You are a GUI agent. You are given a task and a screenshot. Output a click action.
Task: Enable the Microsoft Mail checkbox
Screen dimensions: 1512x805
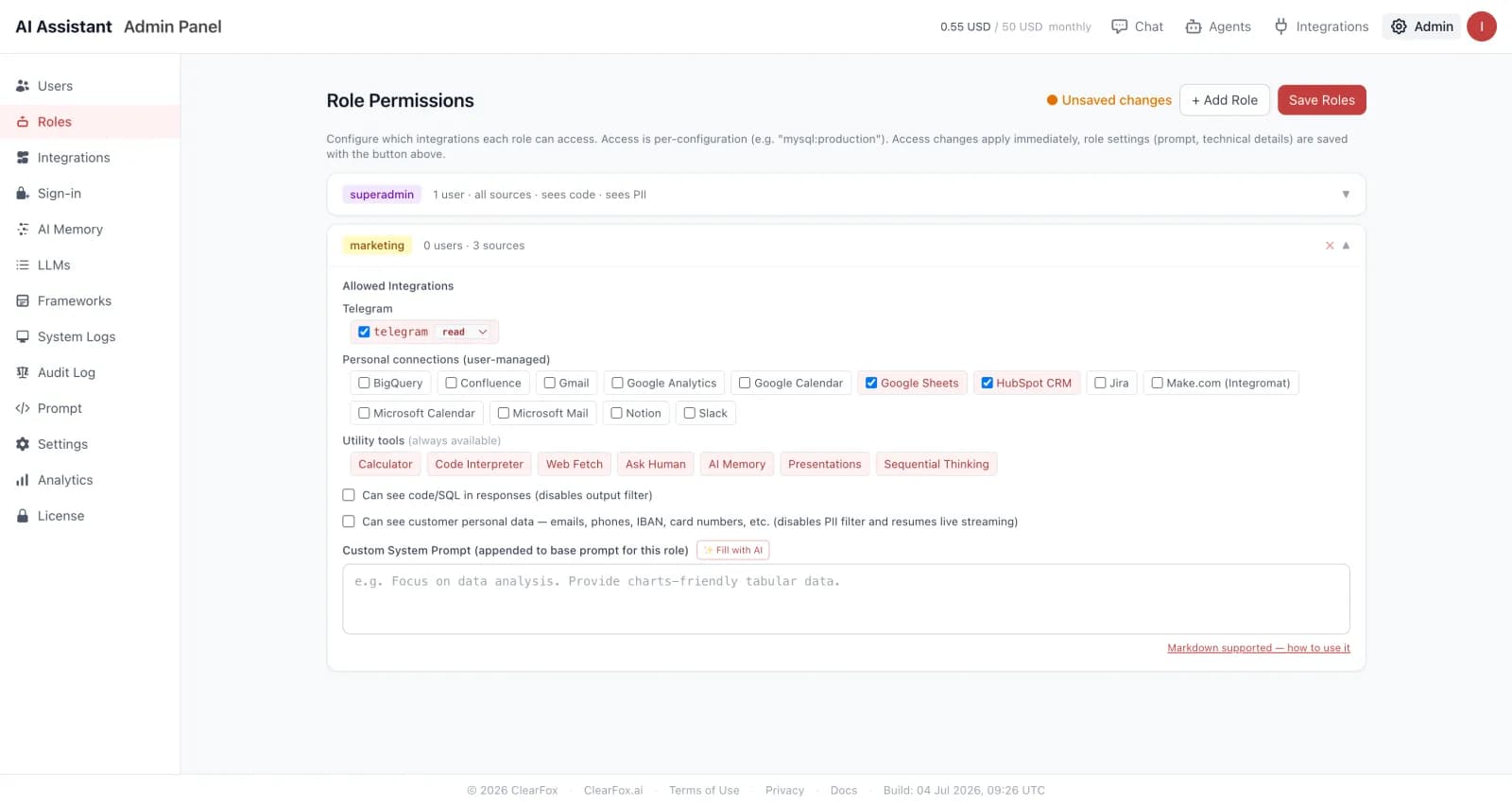click(504, 413)
